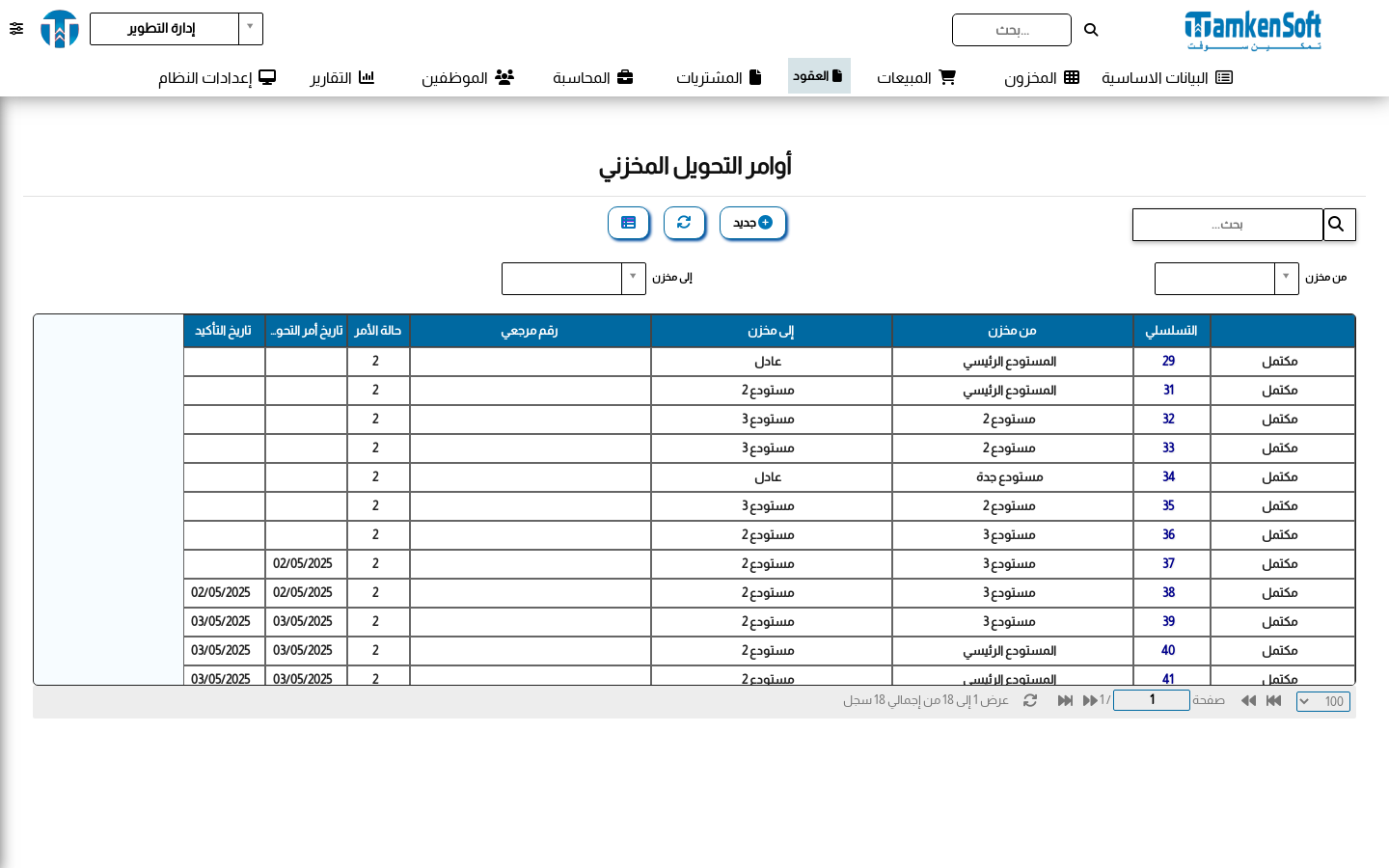Go to the last page in pager
Viewport: 1389px width, 868px height.
tap(1065, 700)
